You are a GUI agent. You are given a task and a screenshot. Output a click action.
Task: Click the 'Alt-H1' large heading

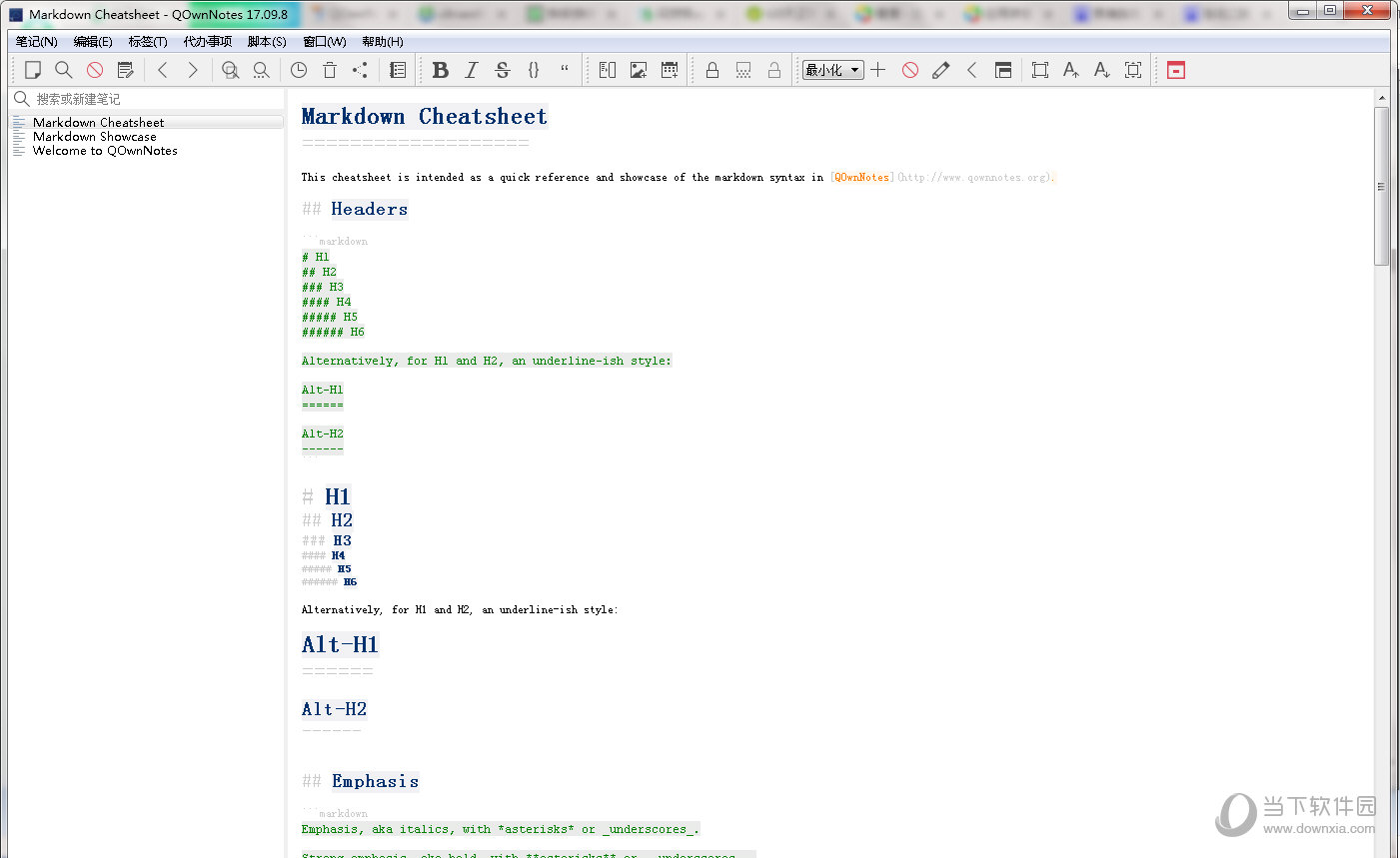coord(340,645)
